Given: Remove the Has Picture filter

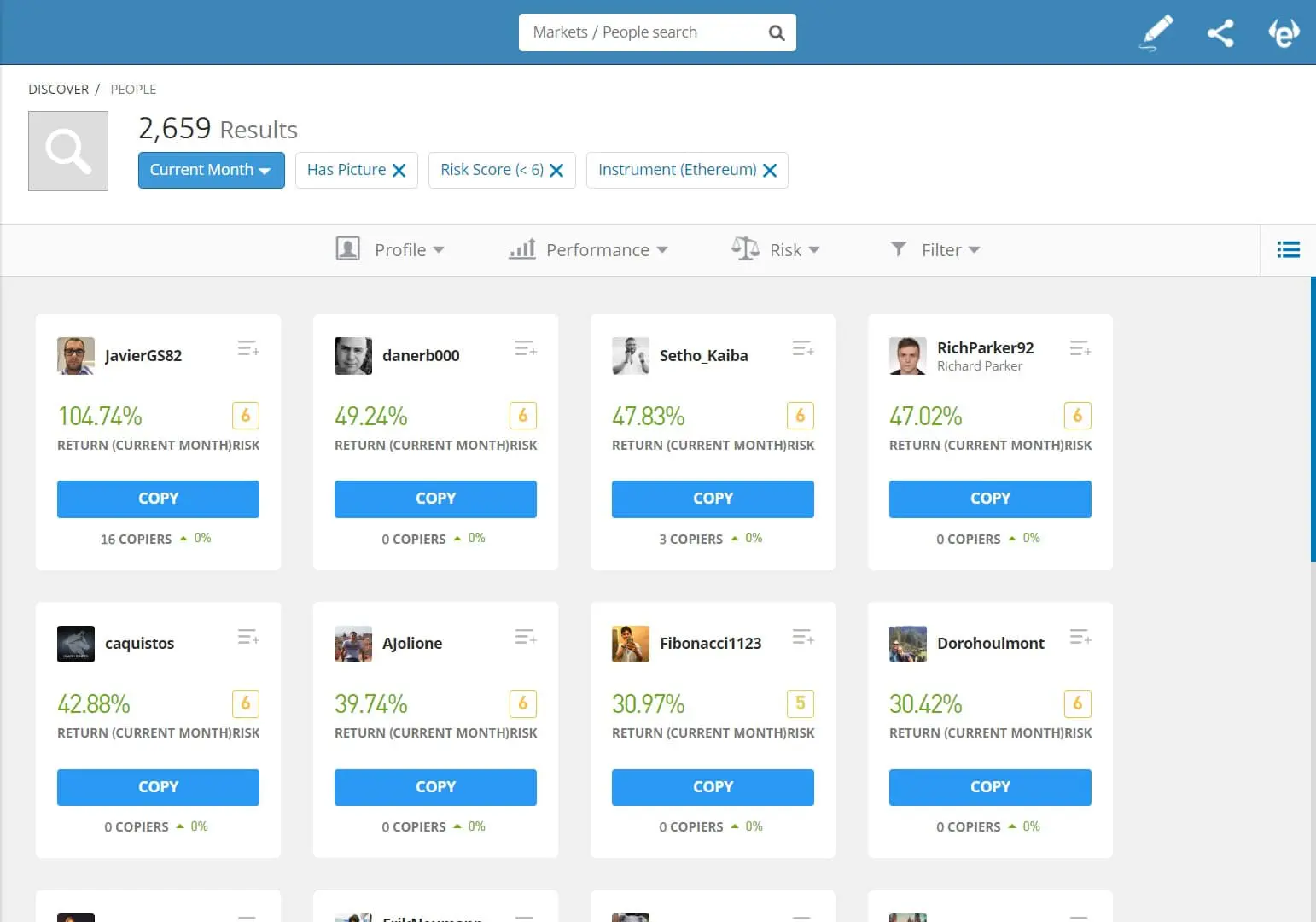Looking at the screenshot, I should (399, 170).
